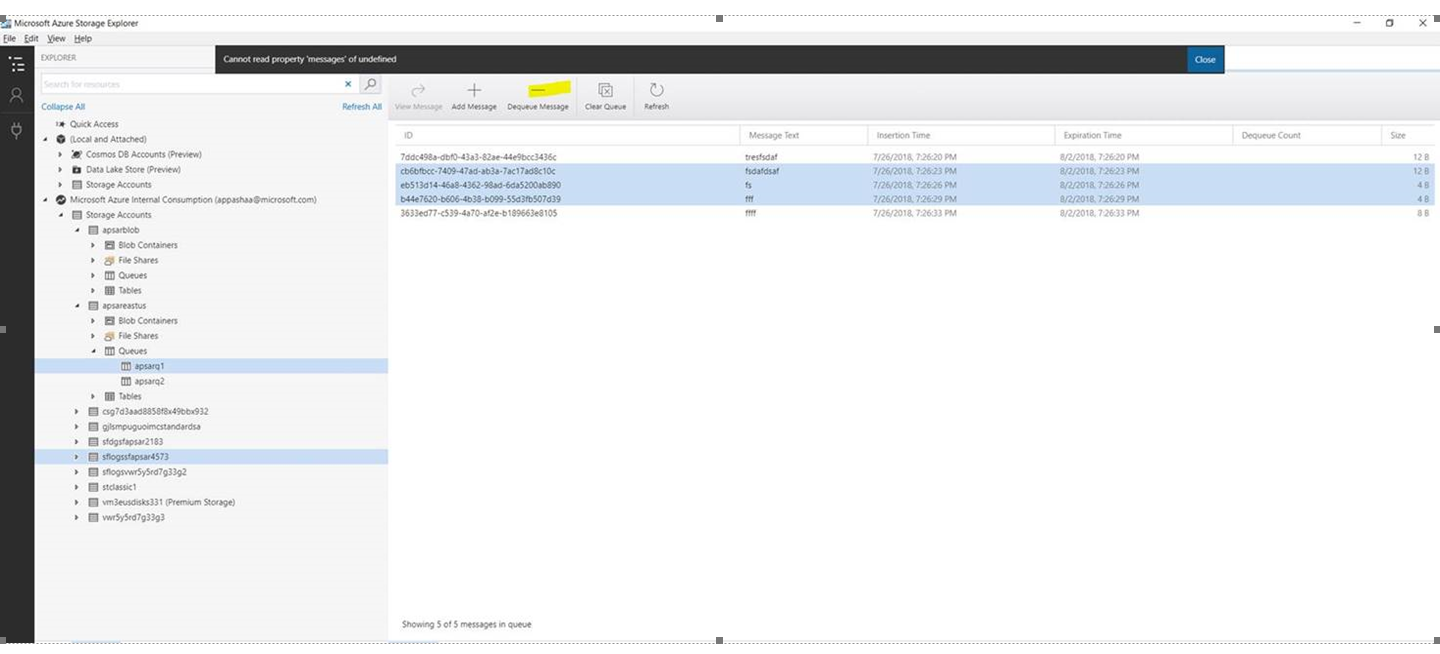Open the Connect dialog from the sidebar
This screenshot has width=1440, height=654.
point(15,127)
